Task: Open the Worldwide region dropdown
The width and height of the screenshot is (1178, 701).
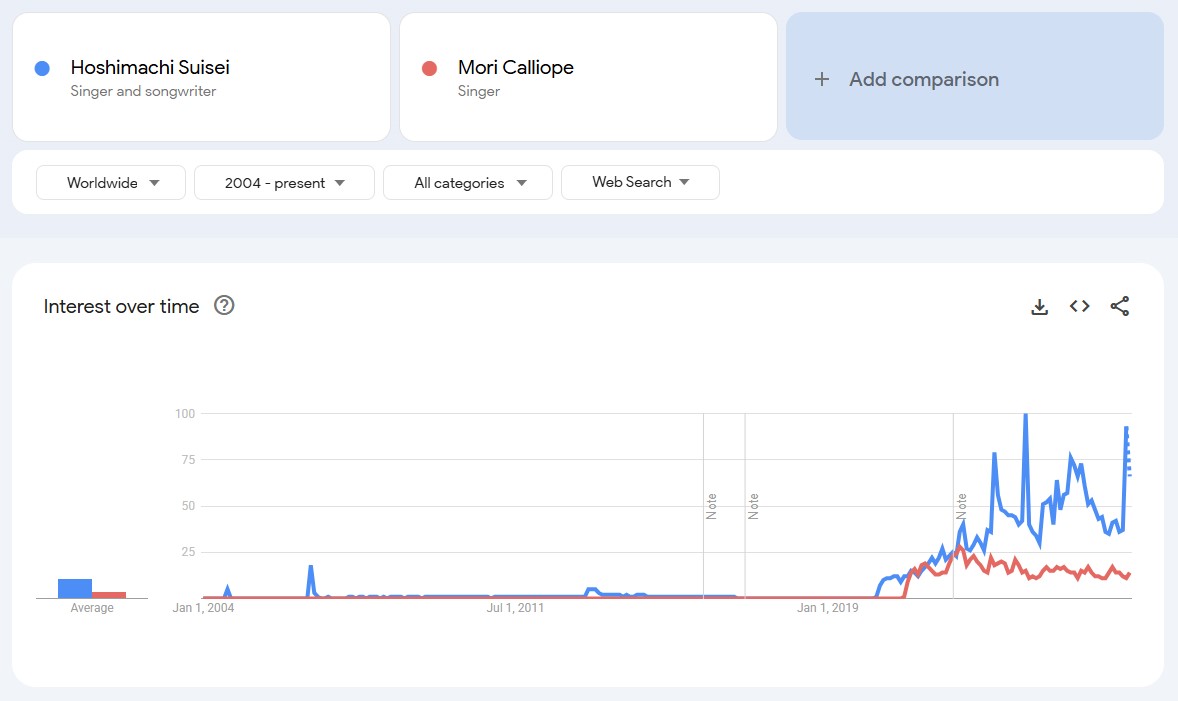Action: coord(111,183)
